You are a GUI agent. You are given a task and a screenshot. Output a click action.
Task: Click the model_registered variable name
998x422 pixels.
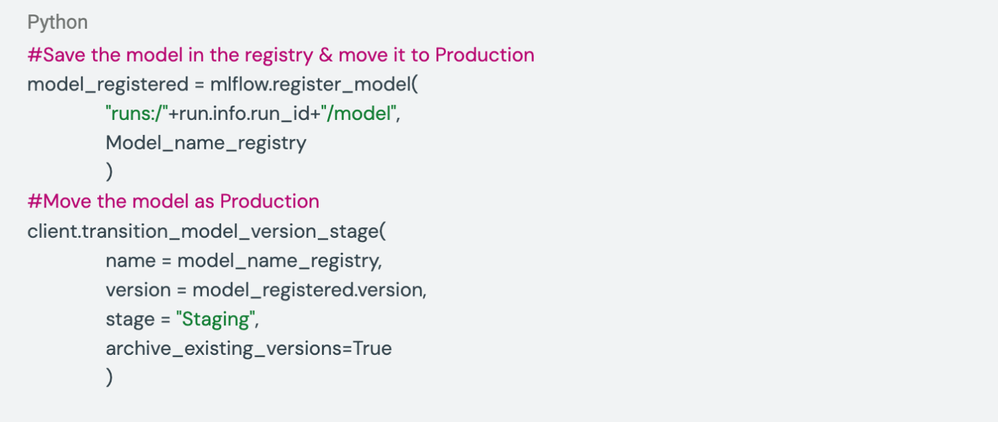coord(108,85)
